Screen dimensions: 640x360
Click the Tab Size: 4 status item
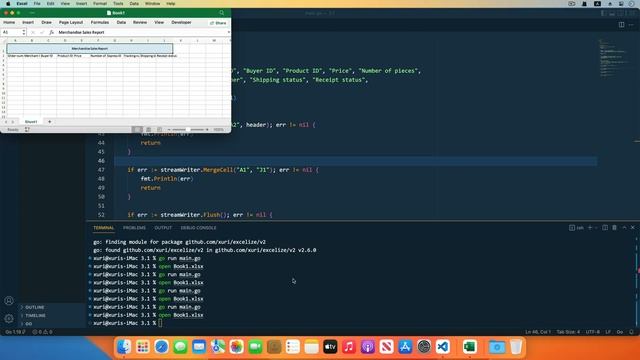568,332
